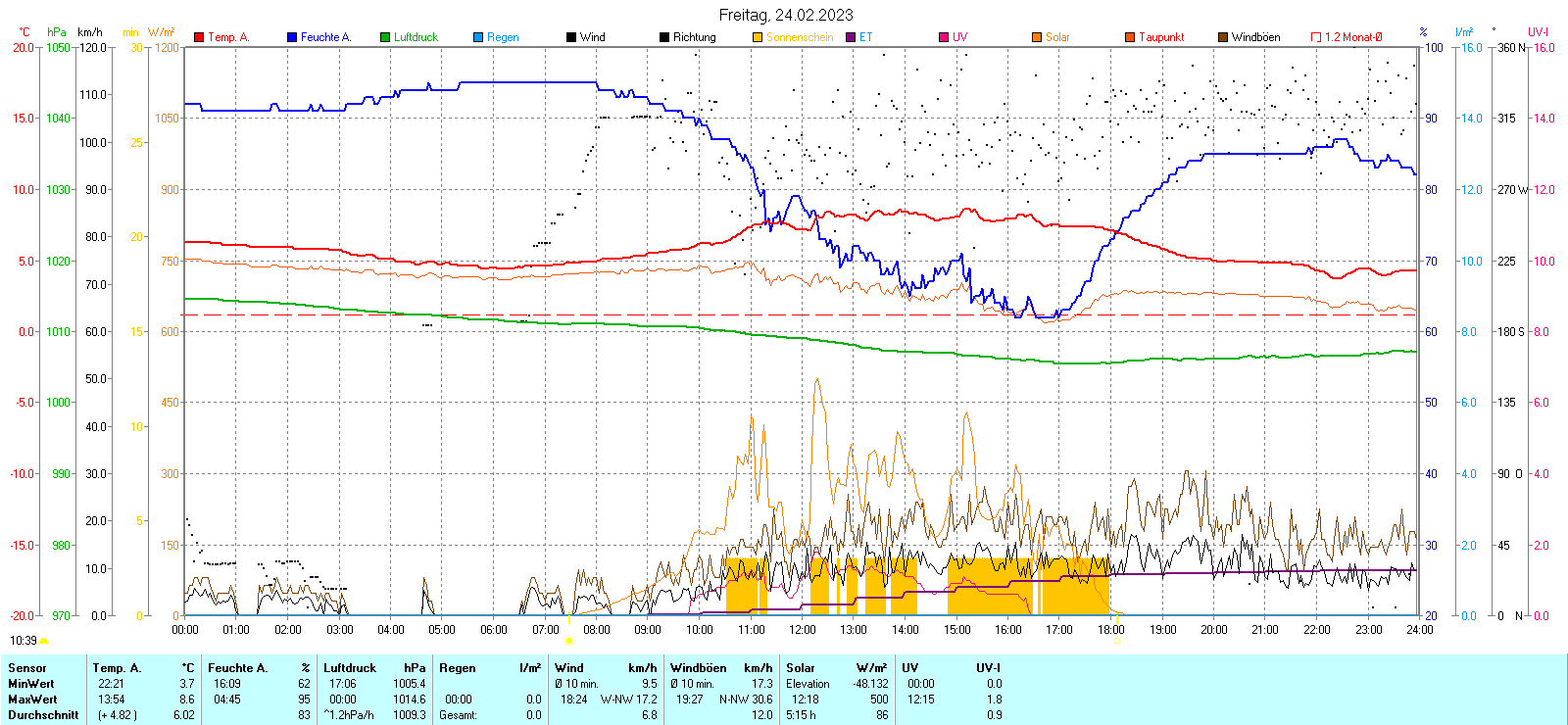Screen dimensions: 1568x725
Task: Click the chart title Freitag, 24.02.2023
Action: 785,15
